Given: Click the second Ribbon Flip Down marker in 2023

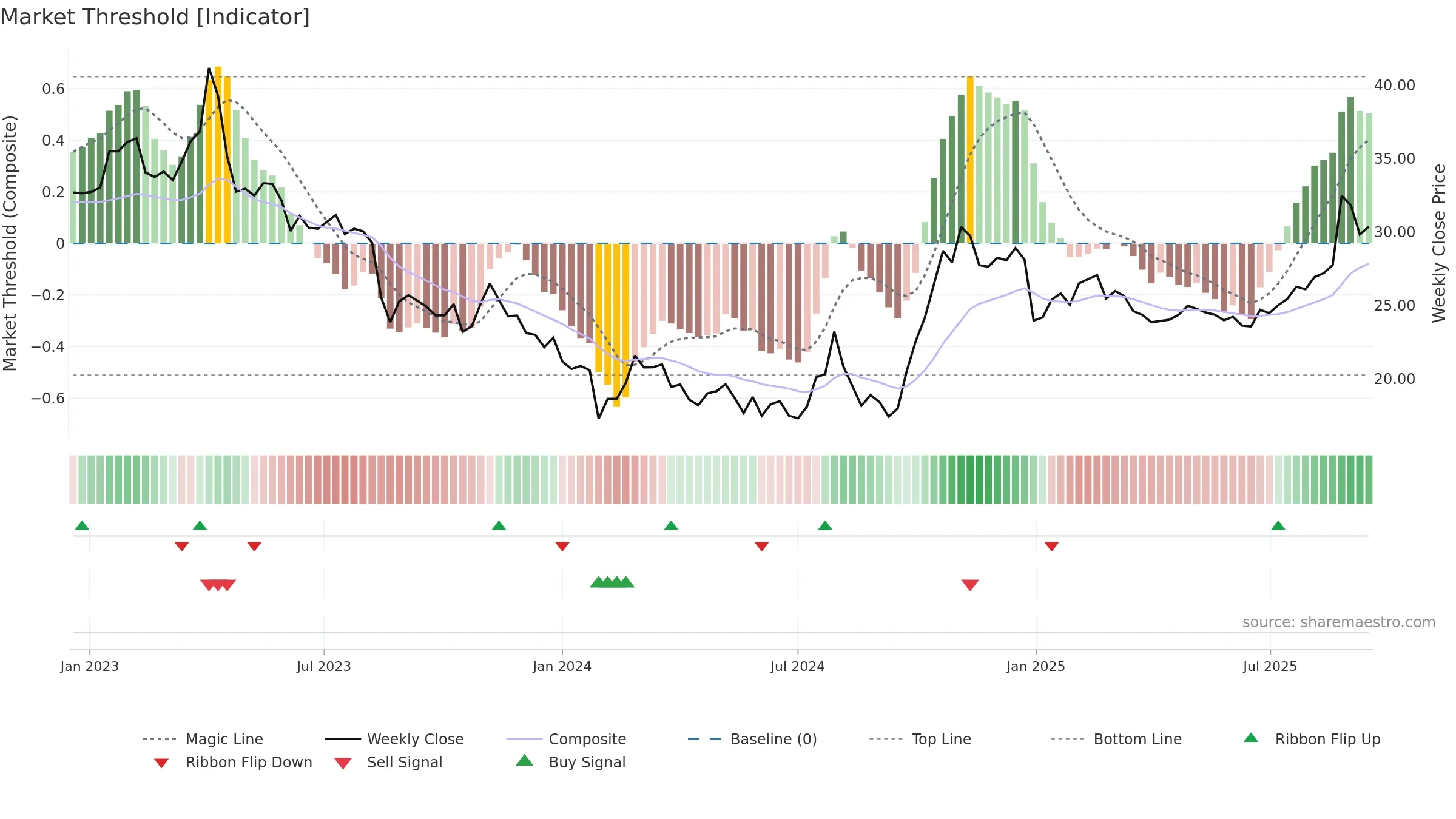Looking at the screenshot, I should point(254,547).
